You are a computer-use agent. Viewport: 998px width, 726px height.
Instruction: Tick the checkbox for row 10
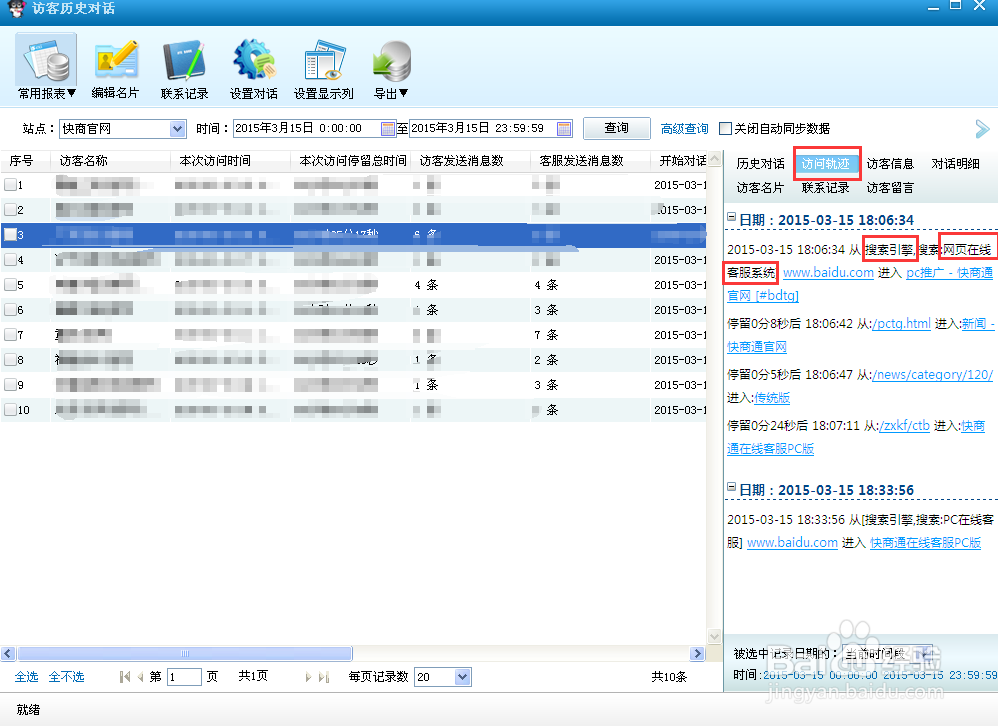pyautogui.click(x=10, y=410)
